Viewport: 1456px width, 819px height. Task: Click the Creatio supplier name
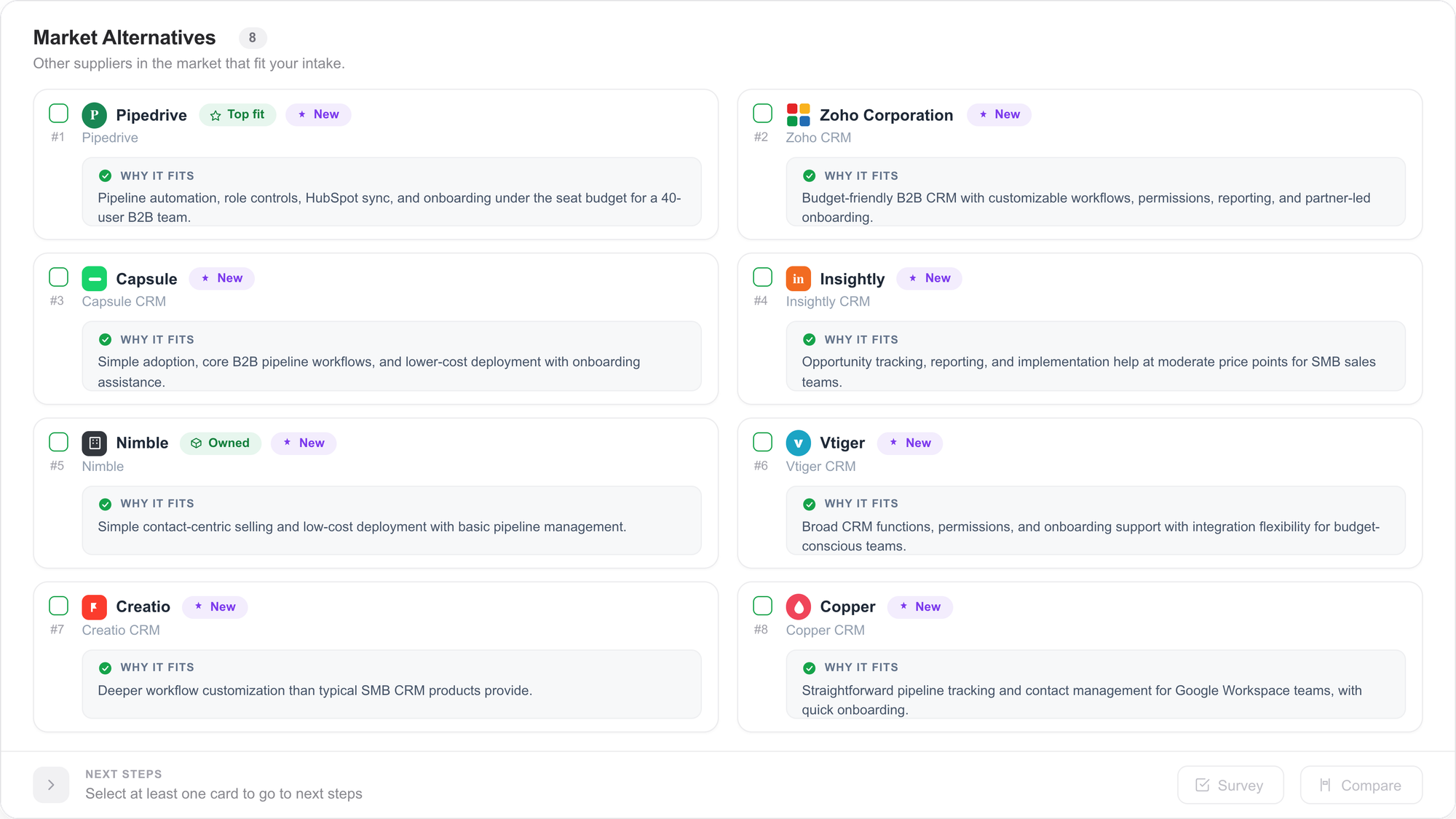point(143,606)
